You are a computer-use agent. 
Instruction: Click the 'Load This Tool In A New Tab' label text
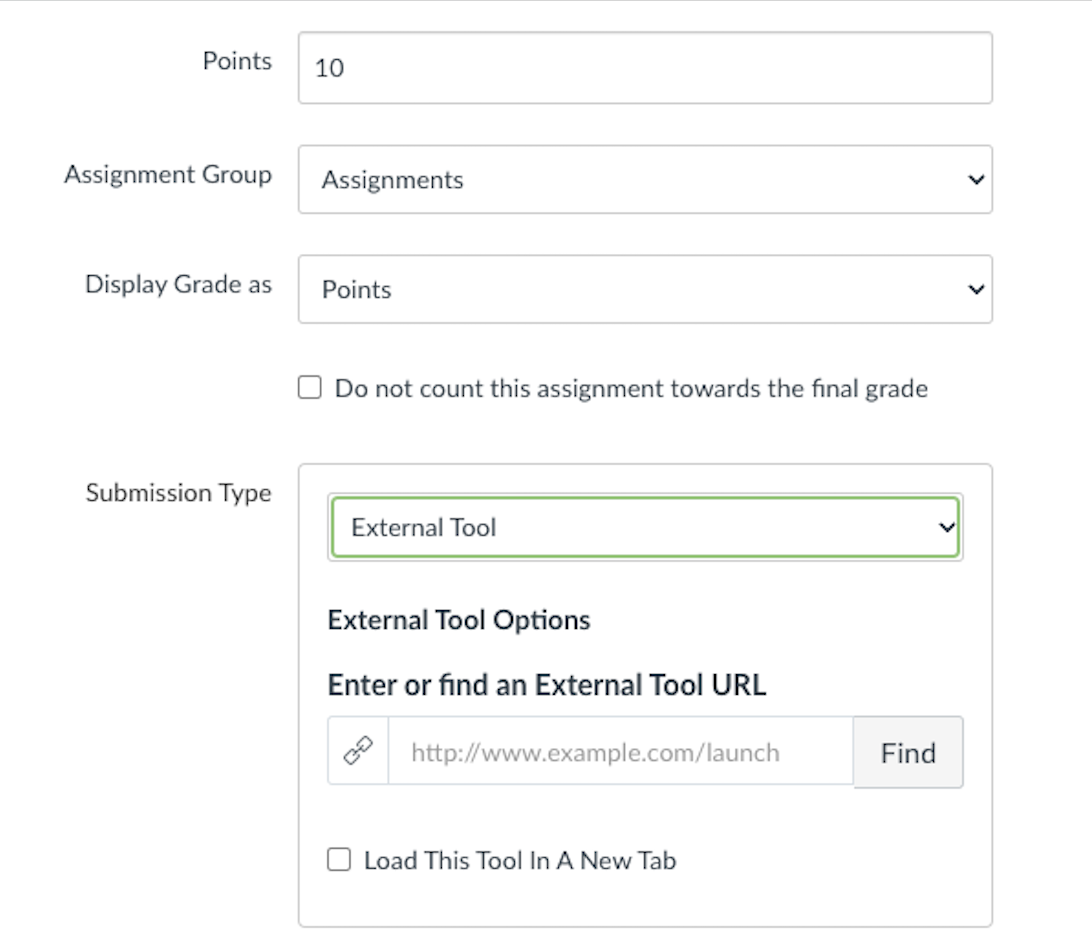(x=520, y=860)
